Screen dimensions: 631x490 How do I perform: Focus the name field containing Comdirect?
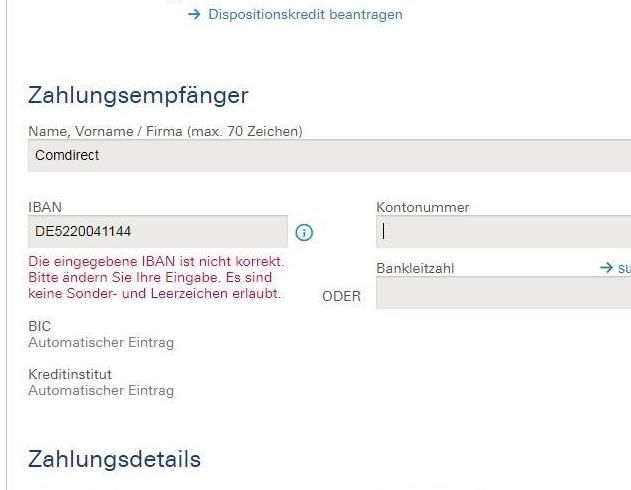point(329,156)
